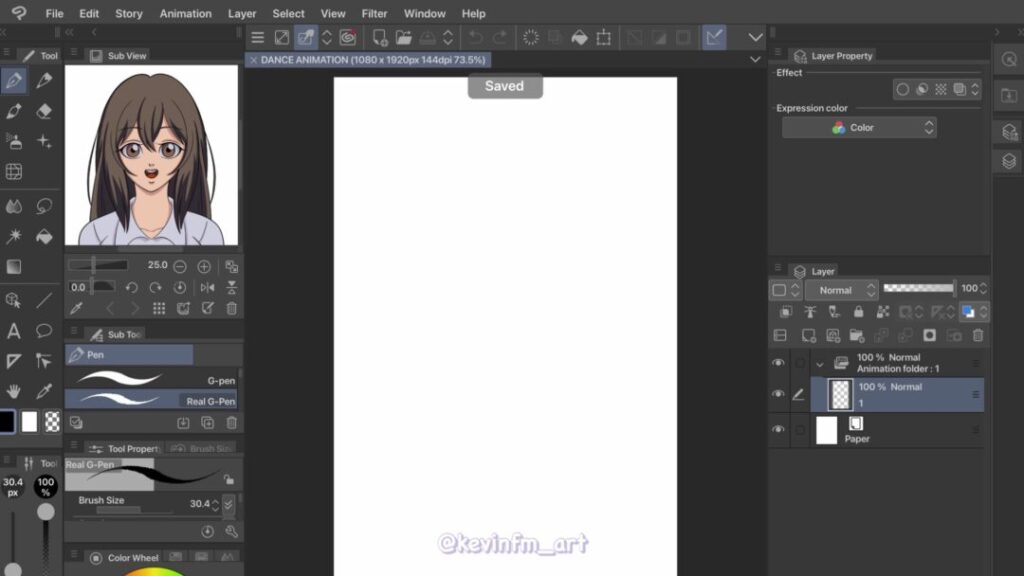Select the white sub color swatch
Viewport: 1024px width, 576px height.
click(29, 422)
